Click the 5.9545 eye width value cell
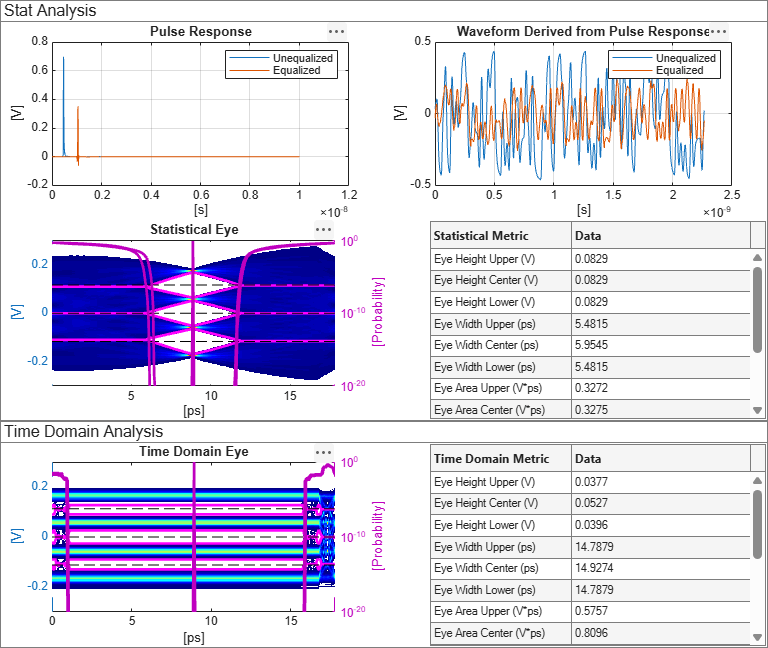768x648 pixels. [660, 345]
